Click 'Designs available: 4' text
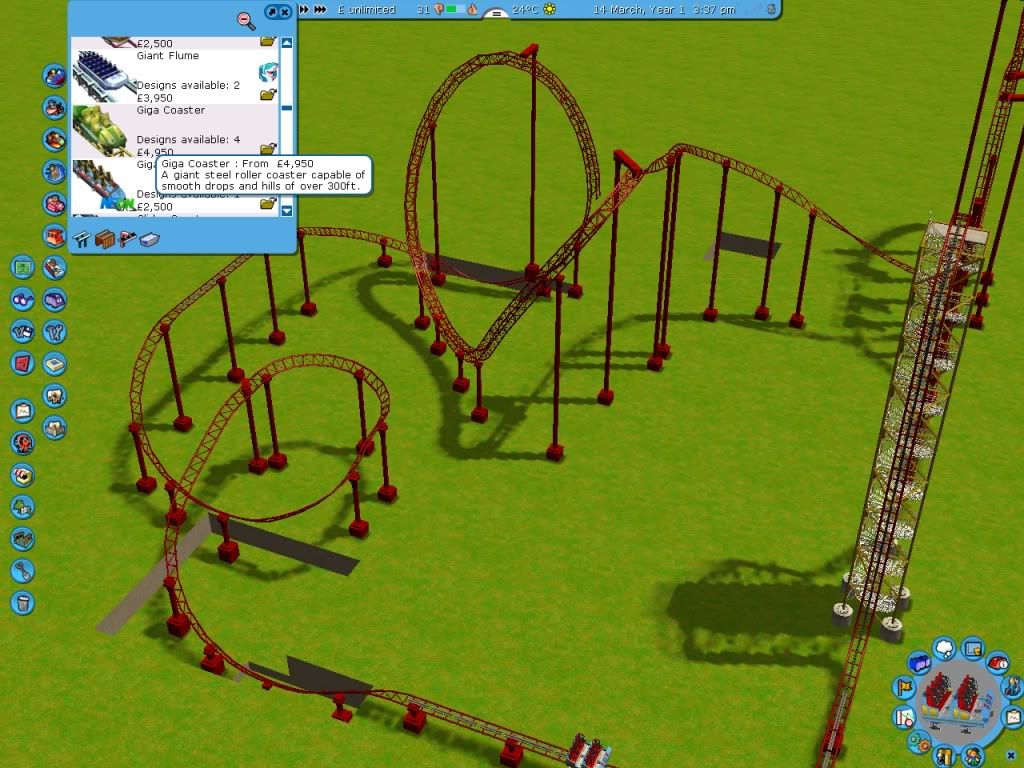Screen dimensions: 1024x768 coord(188,140)
